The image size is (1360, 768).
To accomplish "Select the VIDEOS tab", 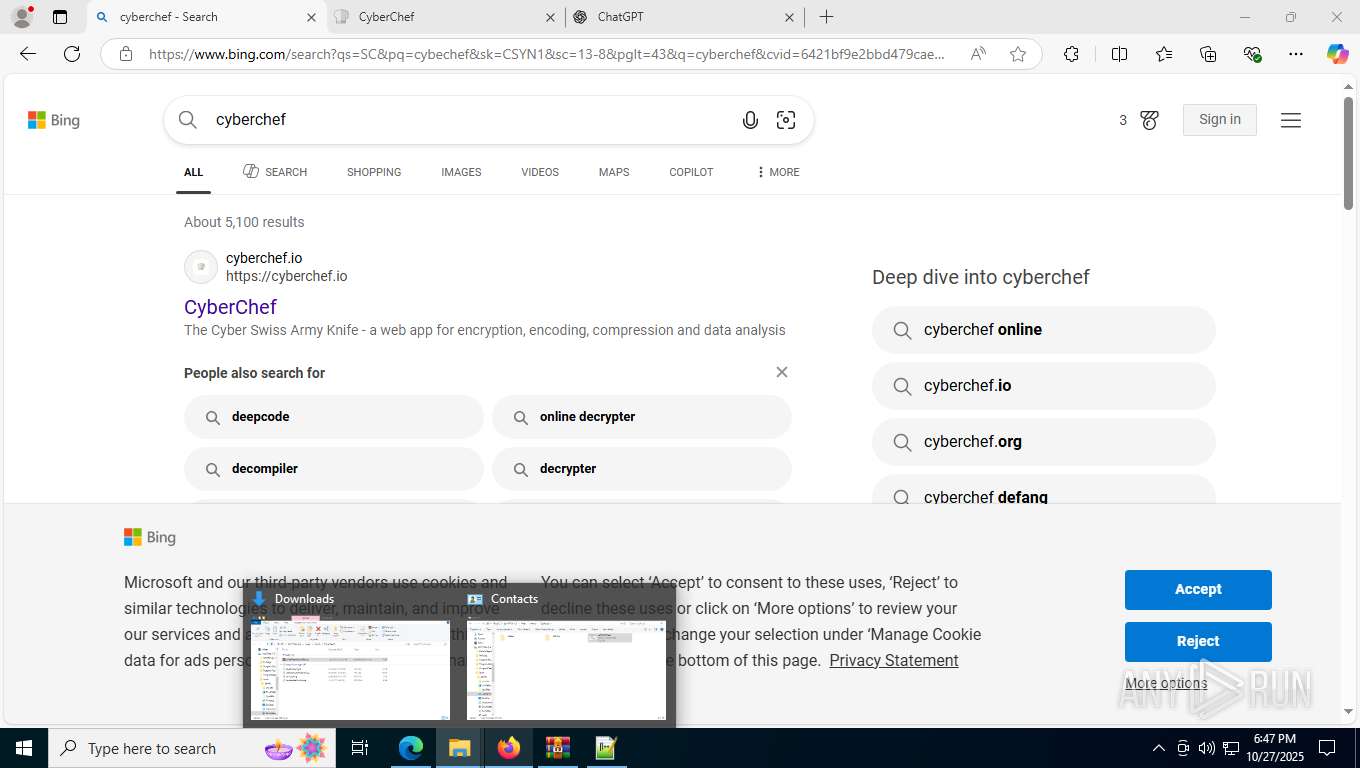I will (x=540, y=172).
